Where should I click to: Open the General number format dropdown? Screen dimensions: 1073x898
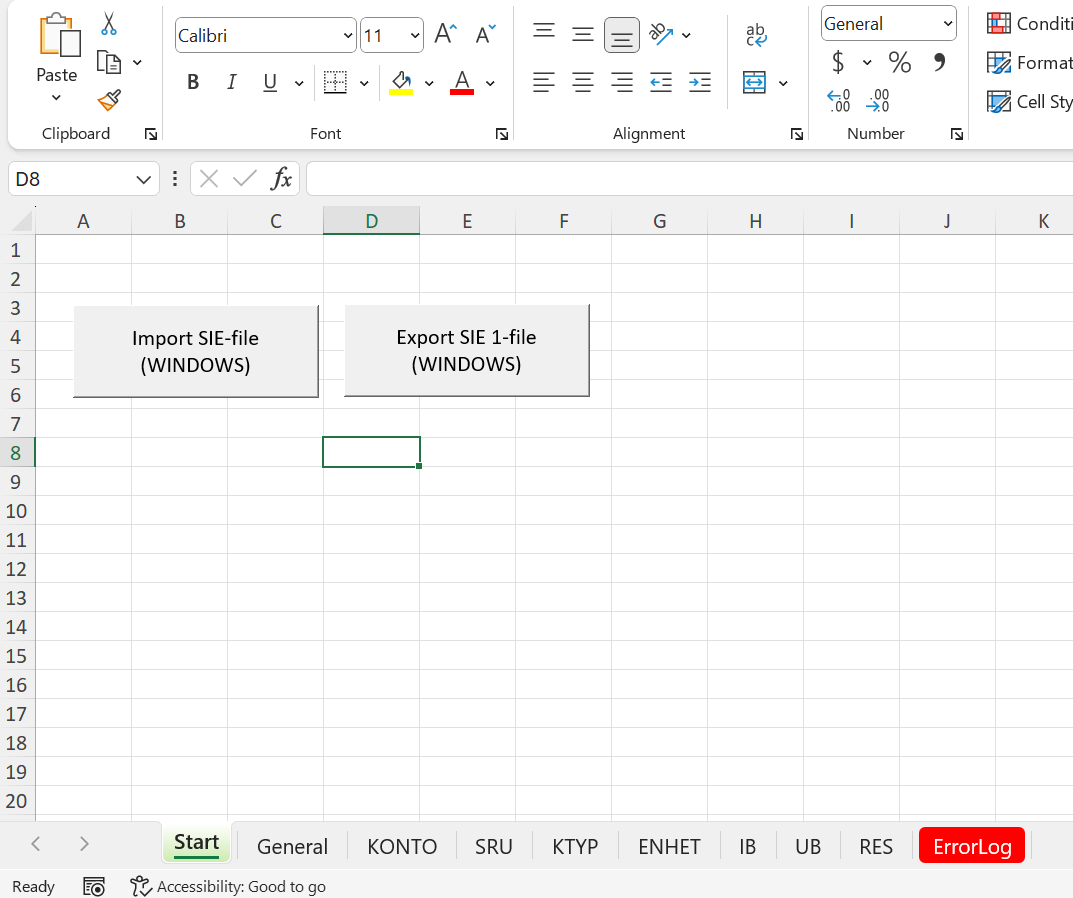click(948, 22)
